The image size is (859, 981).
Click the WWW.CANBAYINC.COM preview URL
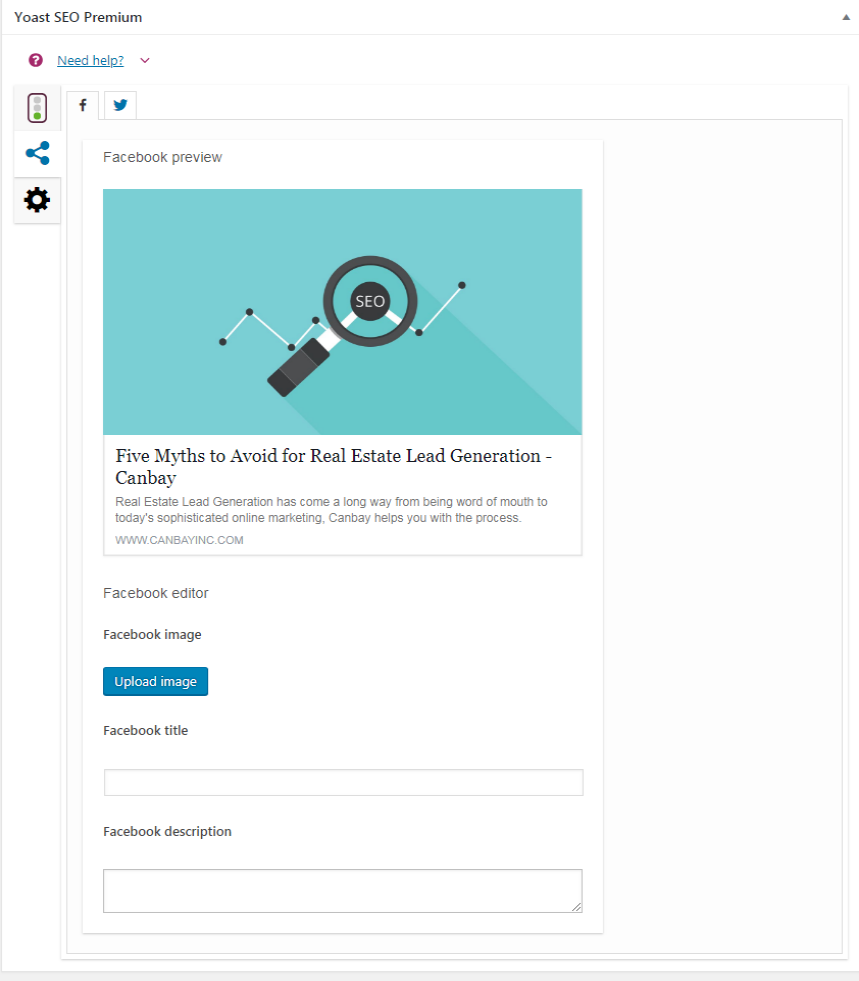pos(179,540)
